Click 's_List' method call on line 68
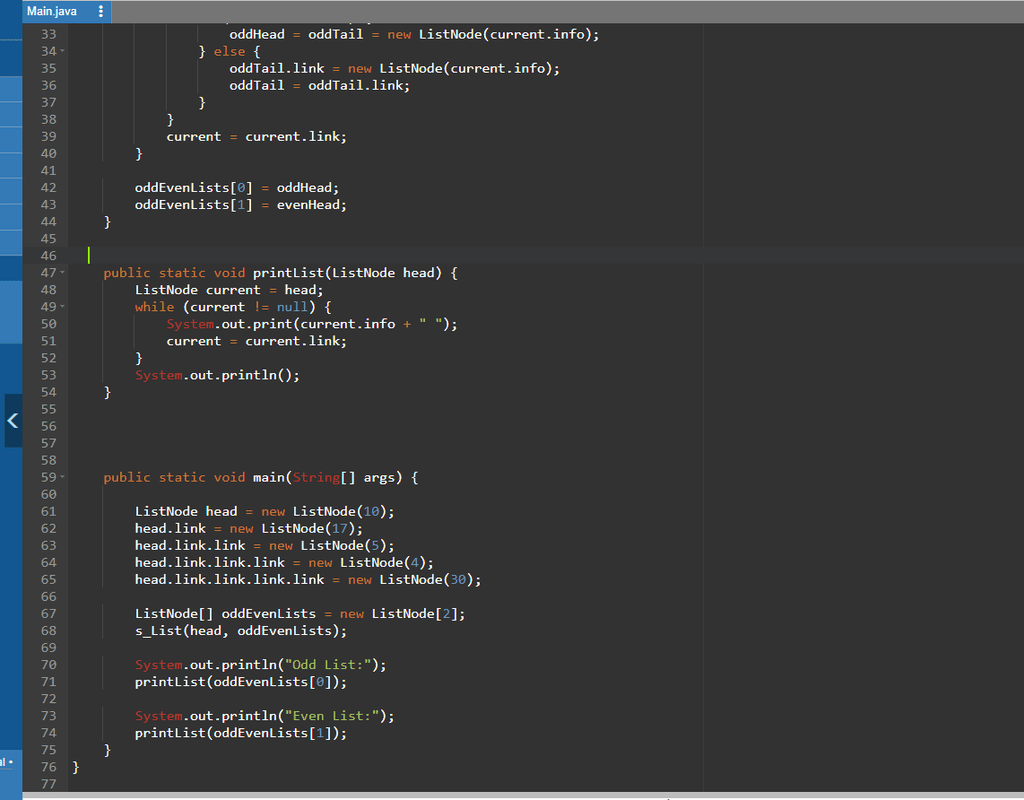This screenshot has width=1024, height=800. point(159,631)
